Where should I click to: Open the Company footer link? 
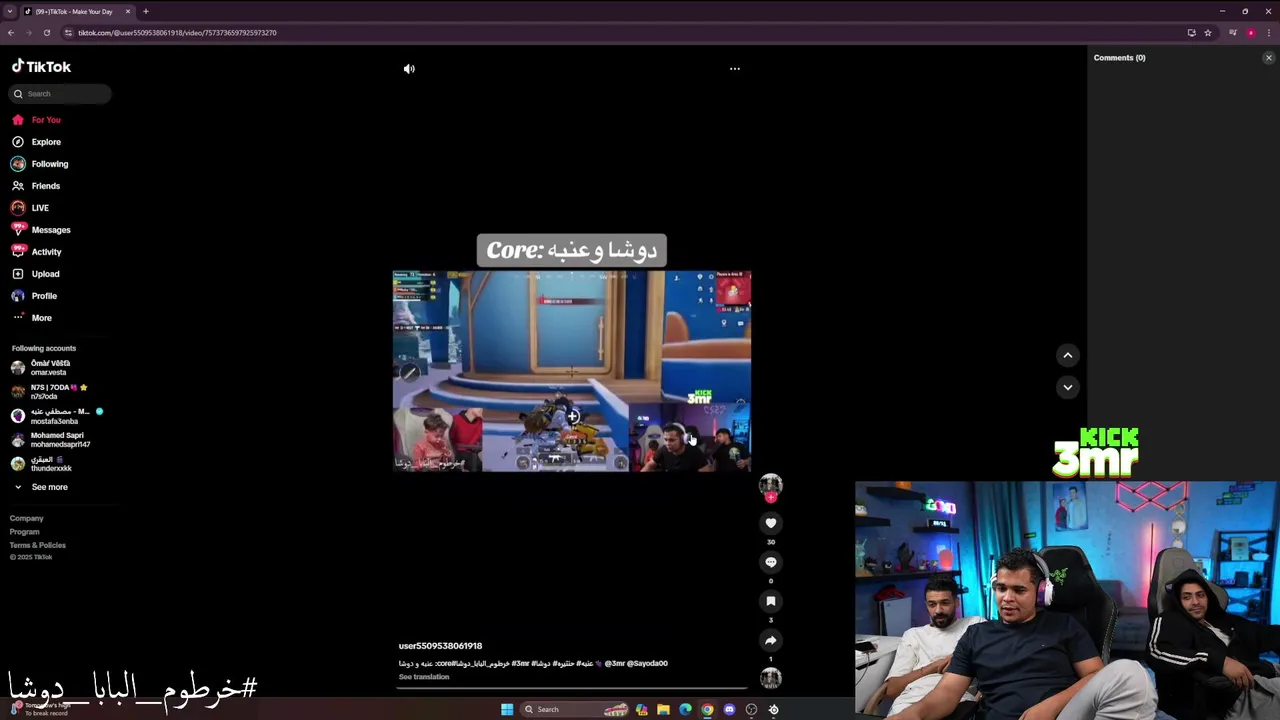pyautogui.click(x=27, y=519)
